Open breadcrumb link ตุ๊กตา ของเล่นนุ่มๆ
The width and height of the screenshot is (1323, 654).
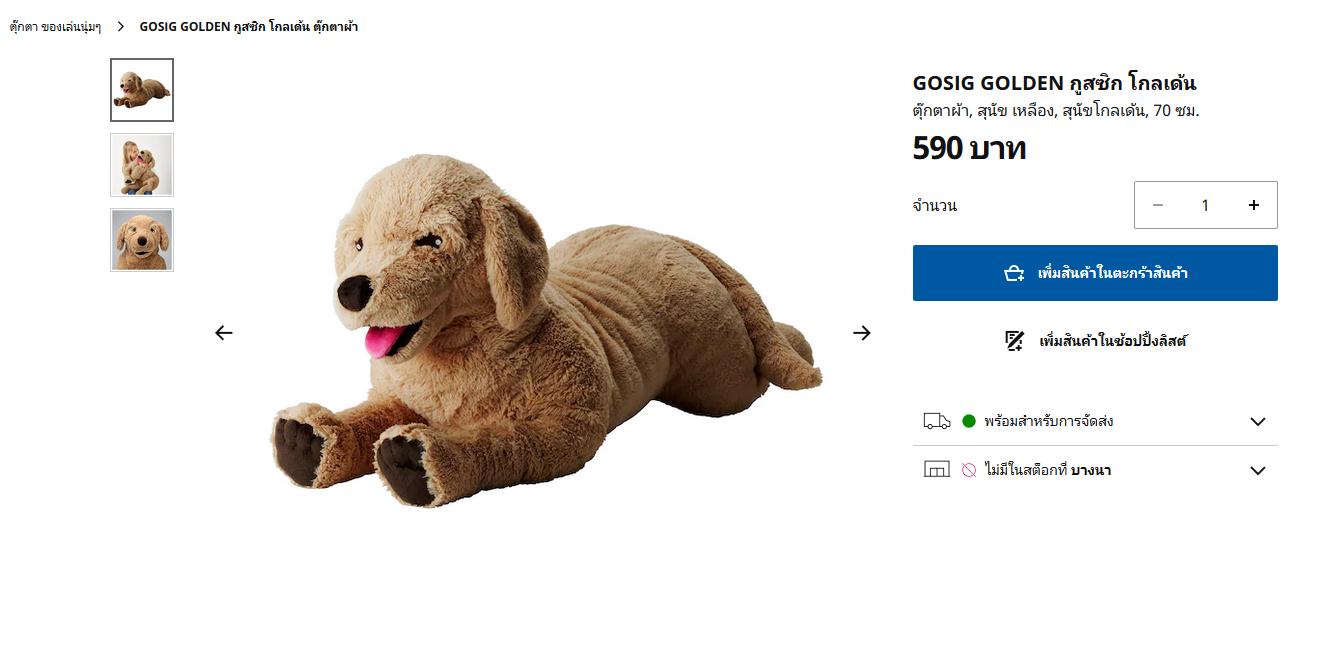(55, 26)
